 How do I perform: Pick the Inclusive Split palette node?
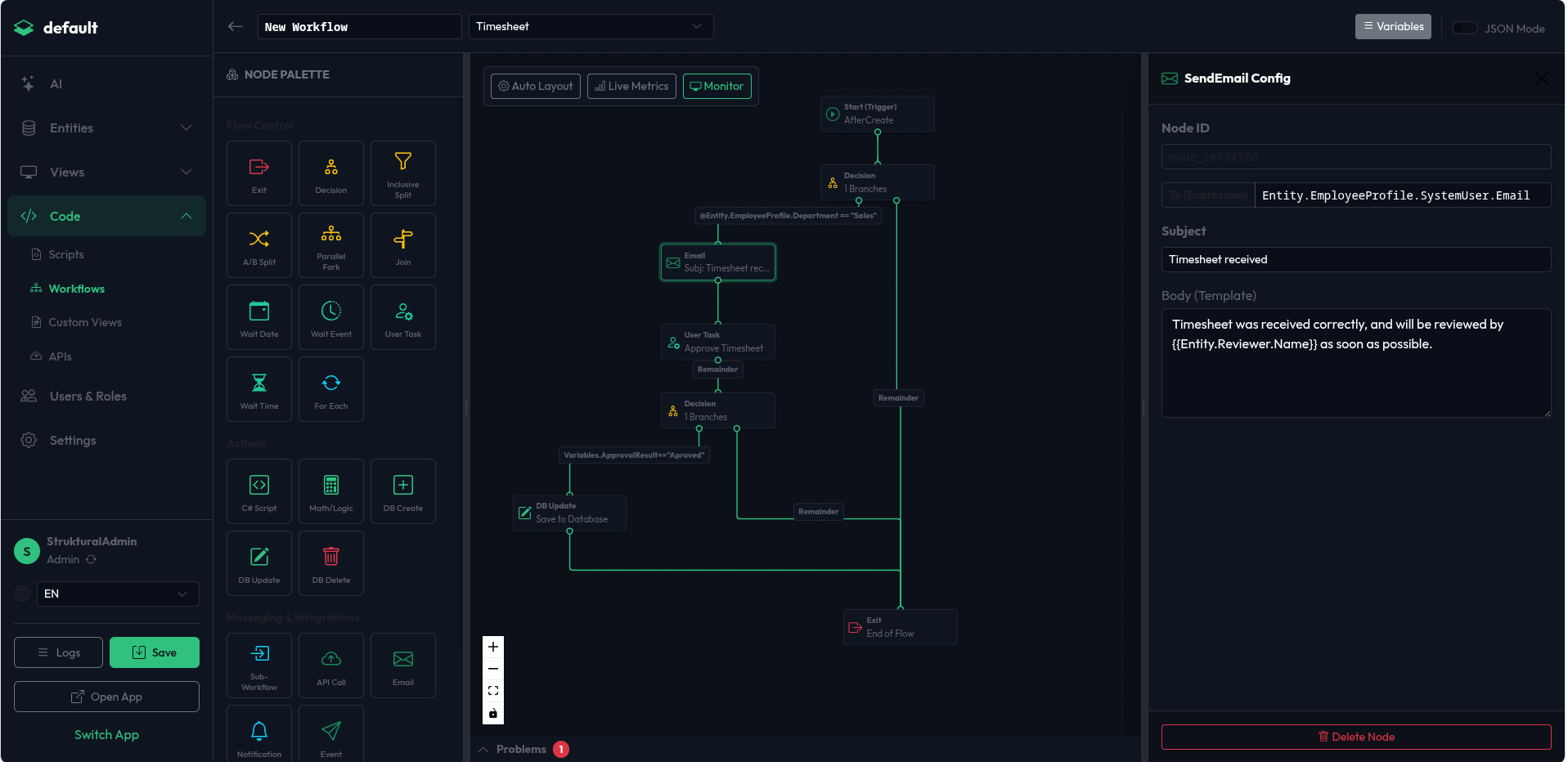point(403,173)
